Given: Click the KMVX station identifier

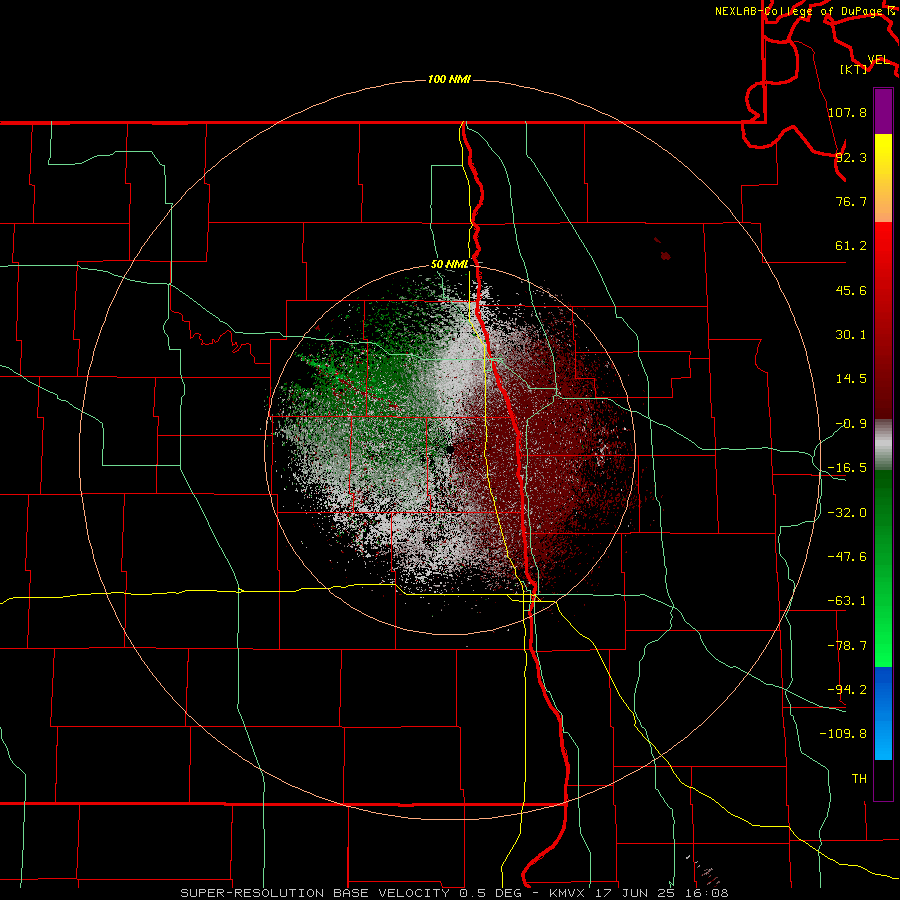Looking at the screenshot, I should [569, 893].
